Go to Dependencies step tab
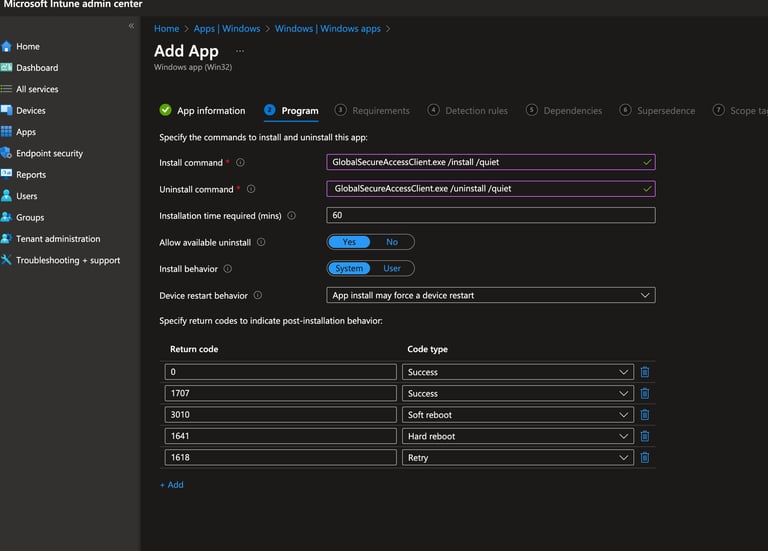Screen dimensions: 768x551 564,111
